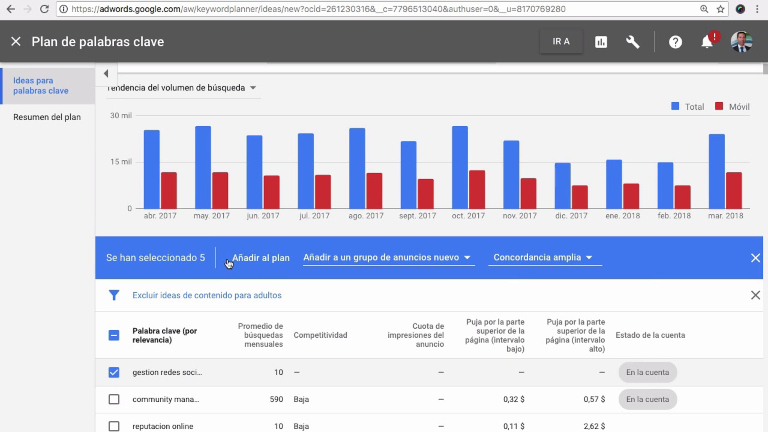Click the red Móvil legend swatch
Image resolution: width=768 pixels, height=432 pixels.
click(719, 106)
